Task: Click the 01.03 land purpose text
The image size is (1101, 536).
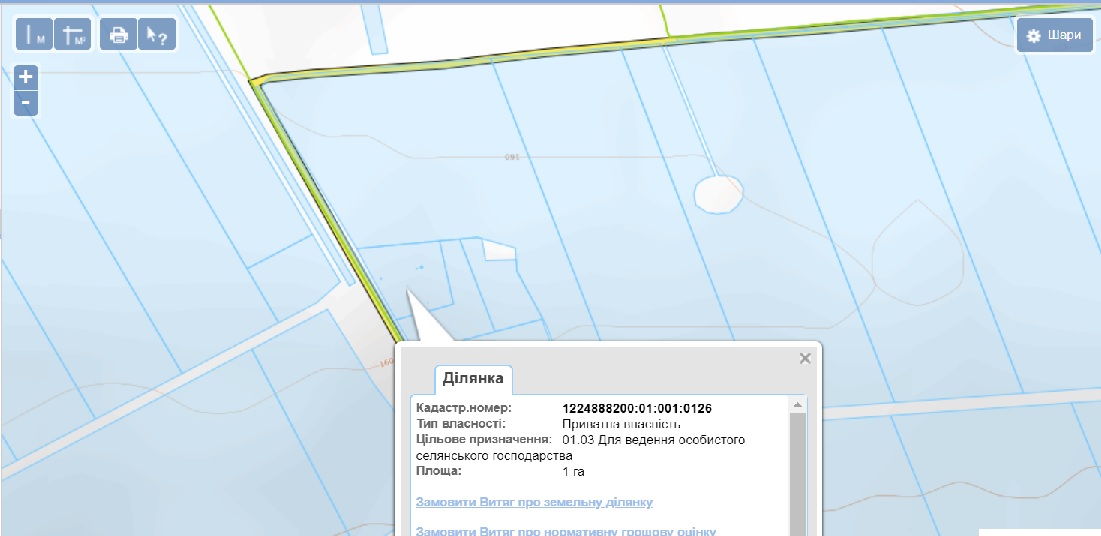Action: [x=654, y=440]
